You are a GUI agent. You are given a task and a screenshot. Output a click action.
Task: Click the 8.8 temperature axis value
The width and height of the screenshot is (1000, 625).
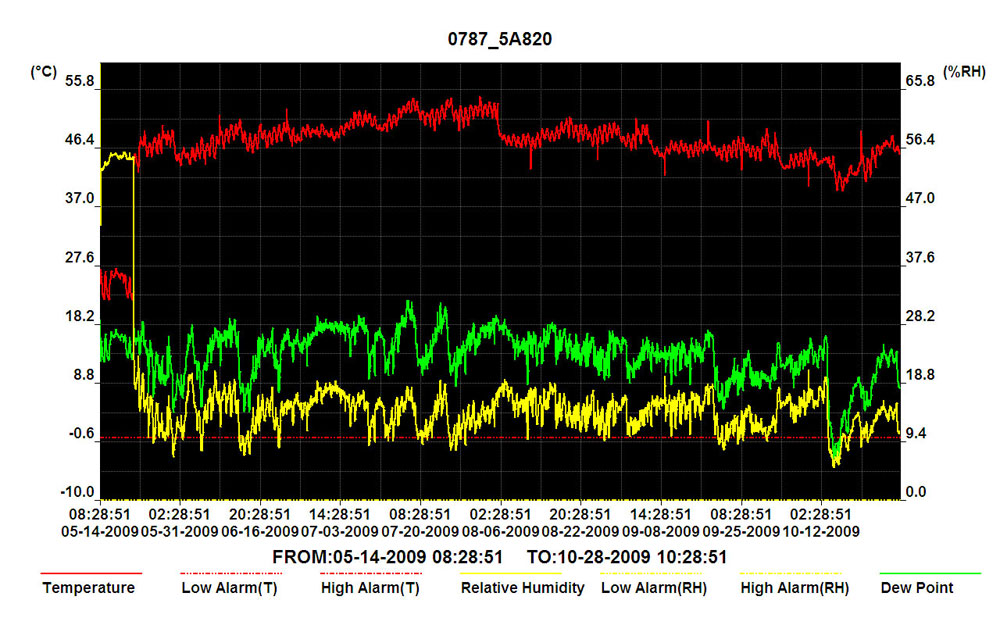click(84, 375)
